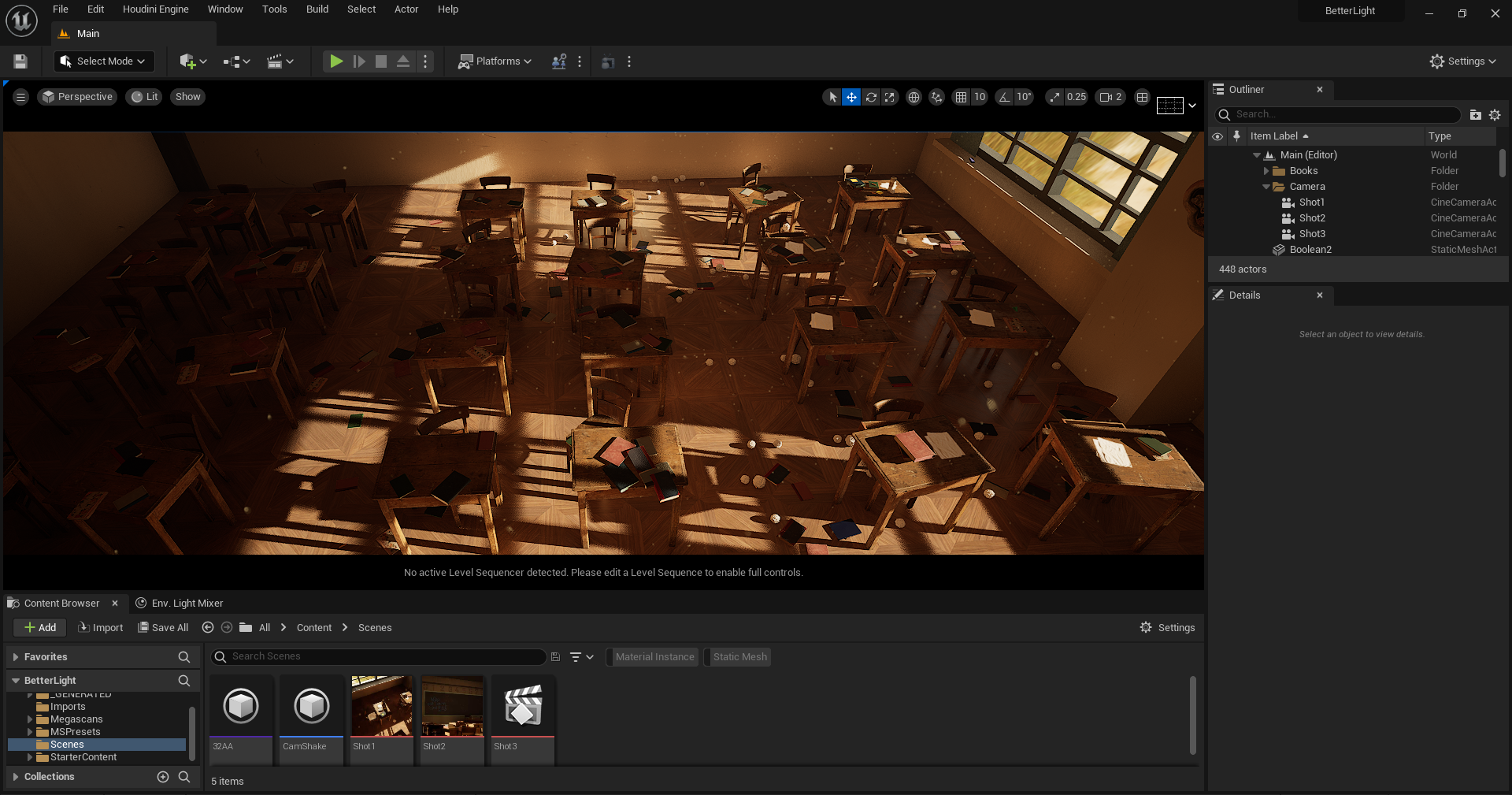Image resolution: width=1512 pixels, height=795 pixels.
Task: Go back in Content Browser history
Action: coord(208,628)
